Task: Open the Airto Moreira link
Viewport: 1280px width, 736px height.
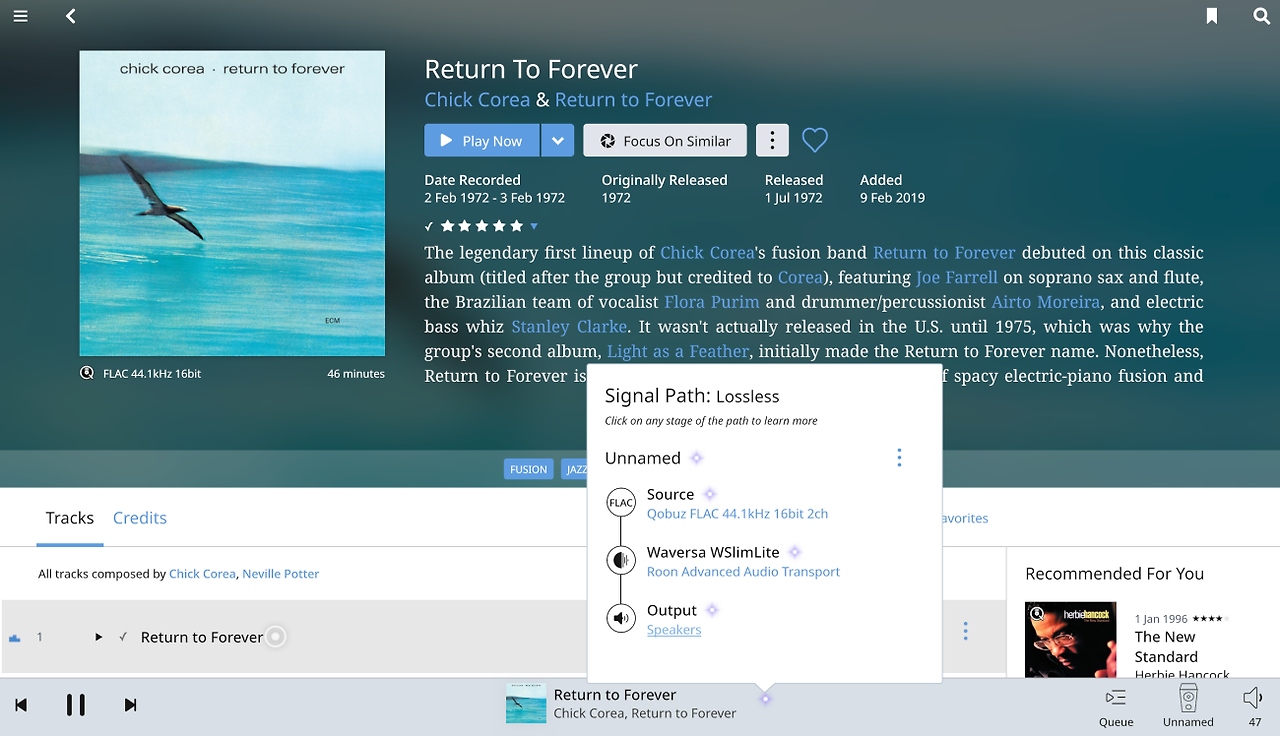Action: coord(1046,302)
